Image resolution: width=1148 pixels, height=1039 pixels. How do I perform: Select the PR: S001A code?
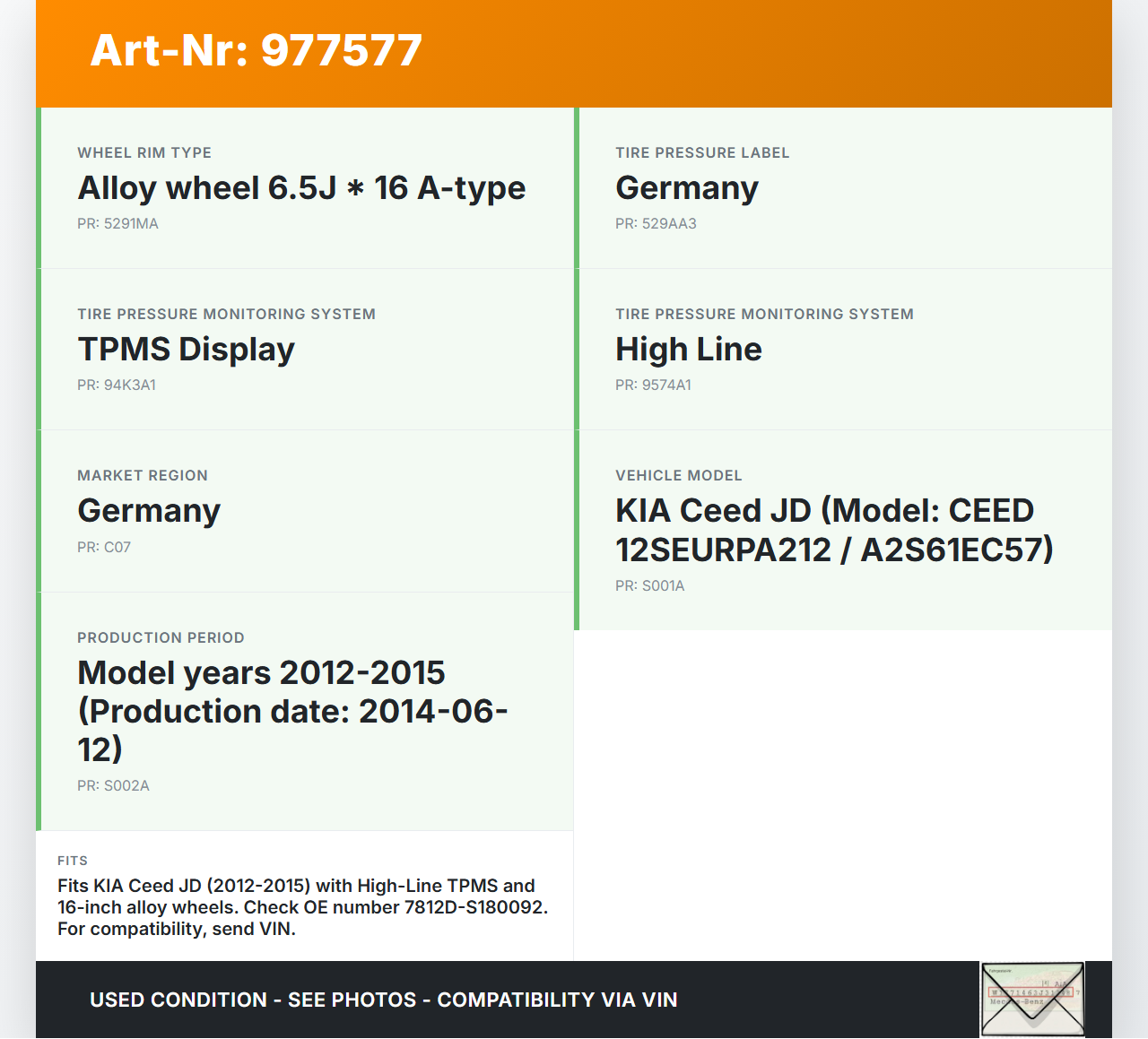tap(649, 585)
